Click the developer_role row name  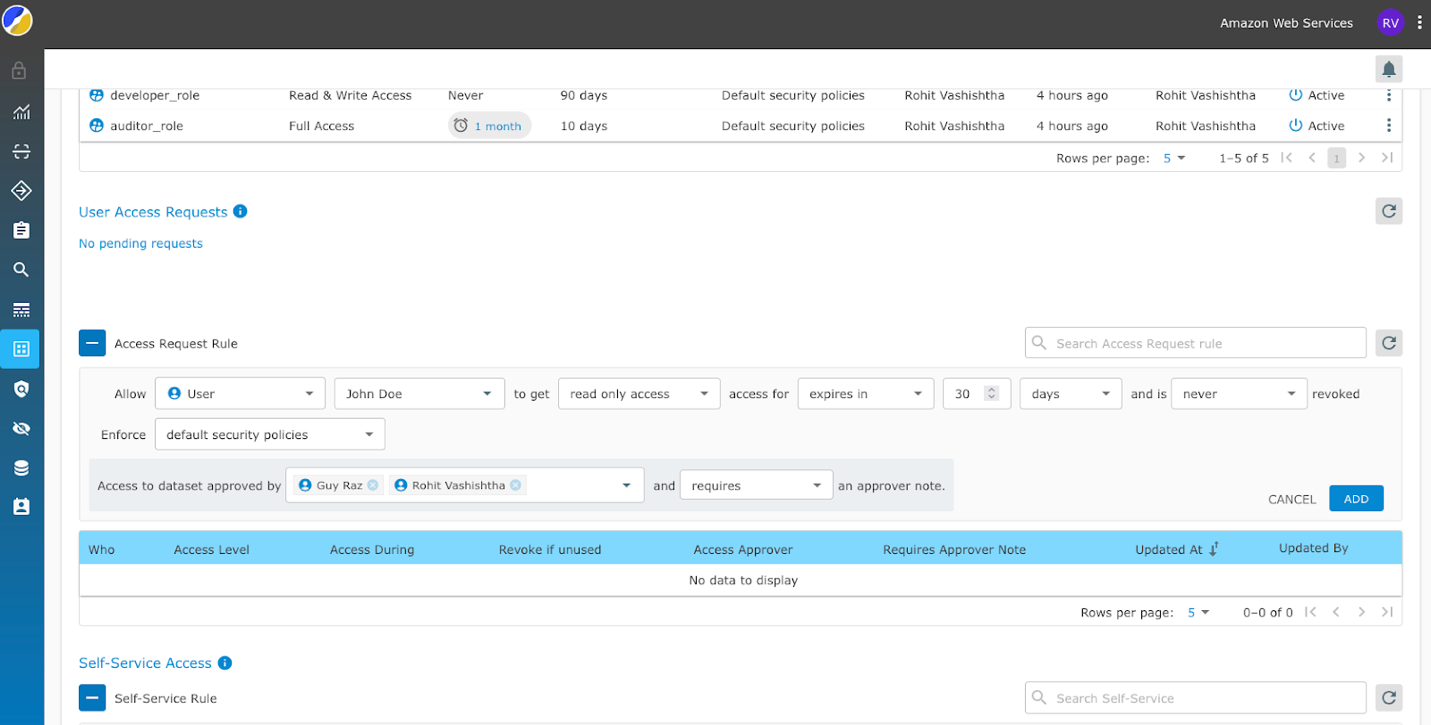[155, 95]
